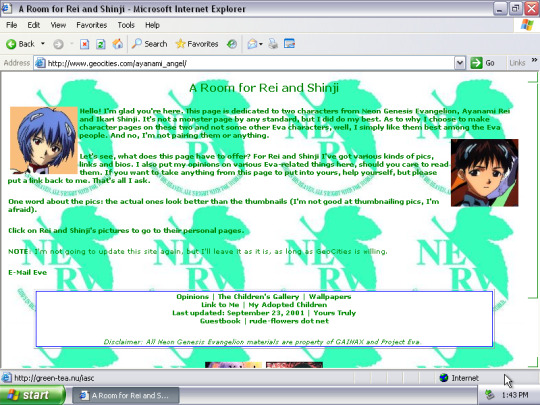Go back with the Back button
This screenshot has height=405, width=540.
coord(20,44)
